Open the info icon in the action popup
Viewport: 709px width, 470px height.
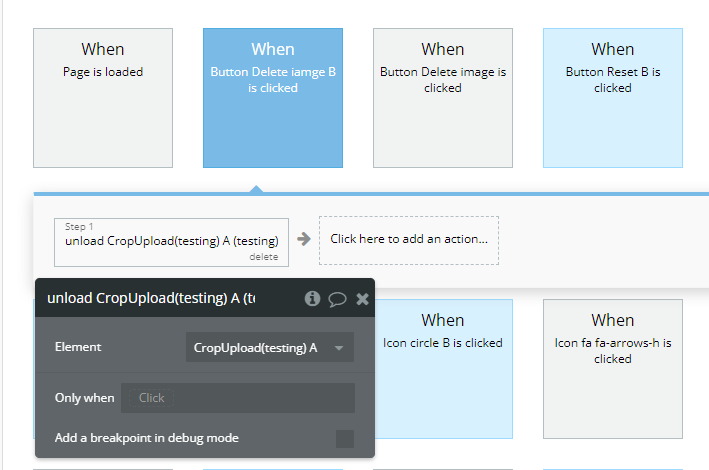click(312, 298)
